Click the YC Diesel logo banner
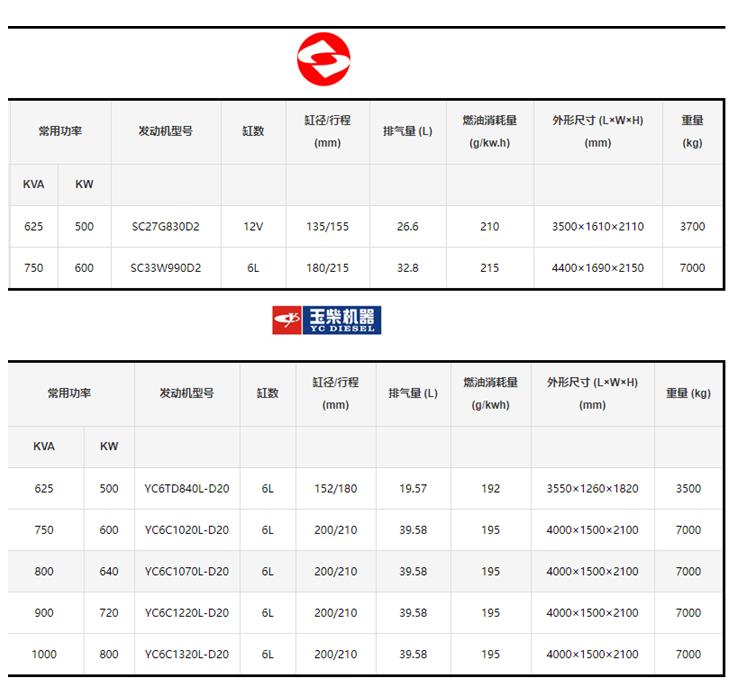This screenshot has height=691, width=745. pos(326,320)
